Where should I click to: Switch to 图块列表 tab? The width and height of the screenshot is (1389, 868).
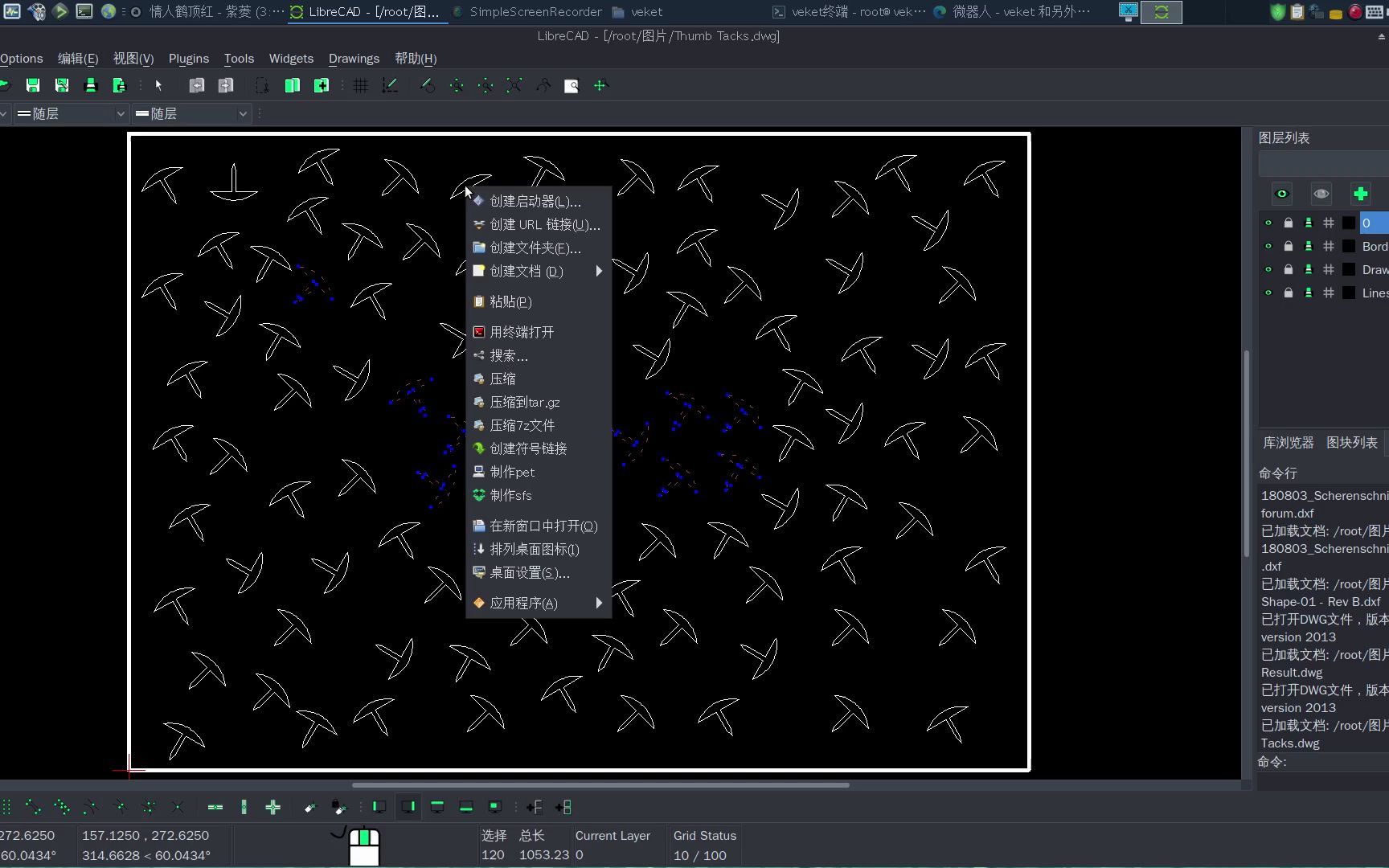tap(1351, 442)
